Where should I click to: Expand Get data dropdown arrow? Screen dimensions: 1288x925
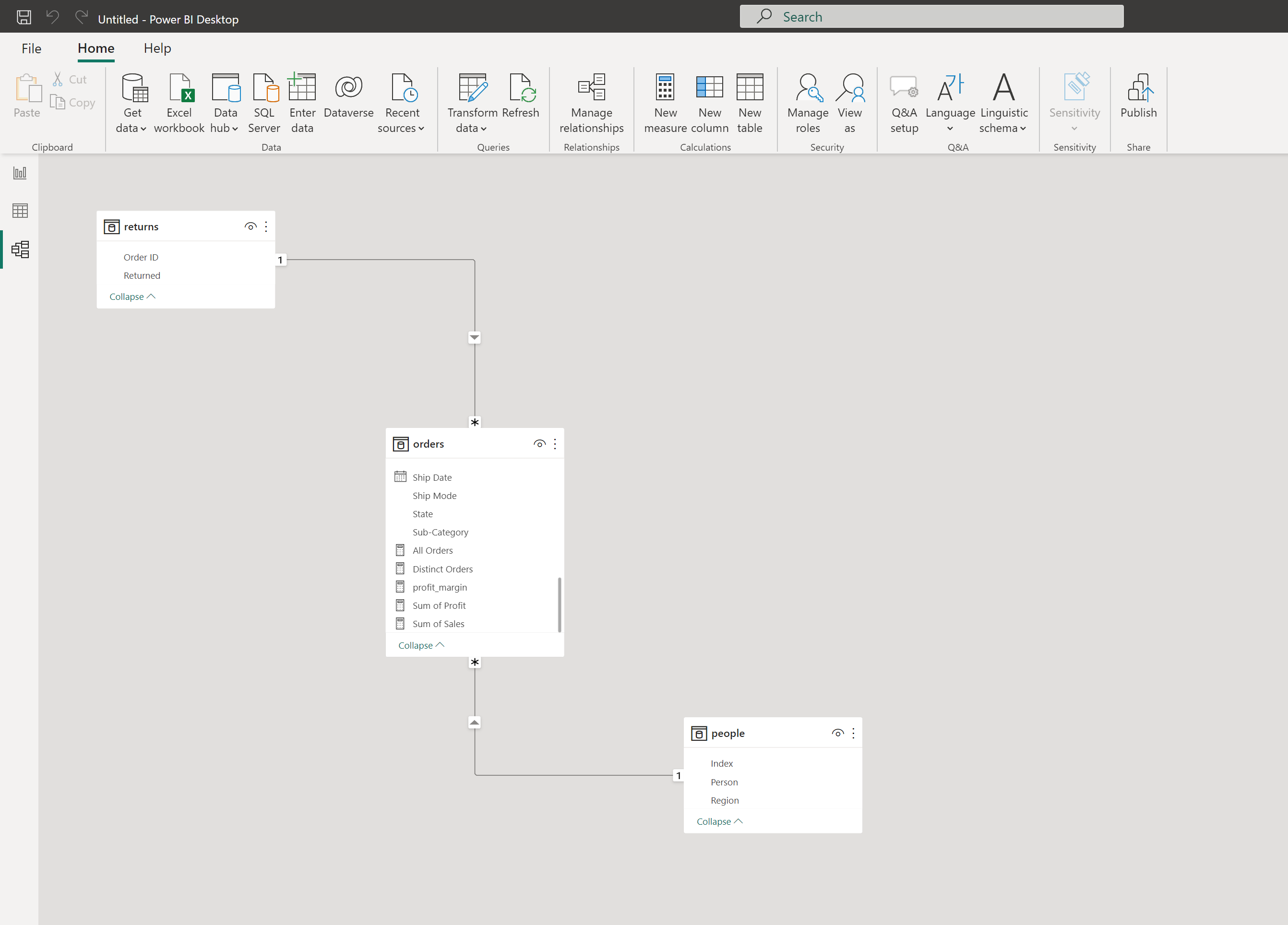(x=143, y=129)
